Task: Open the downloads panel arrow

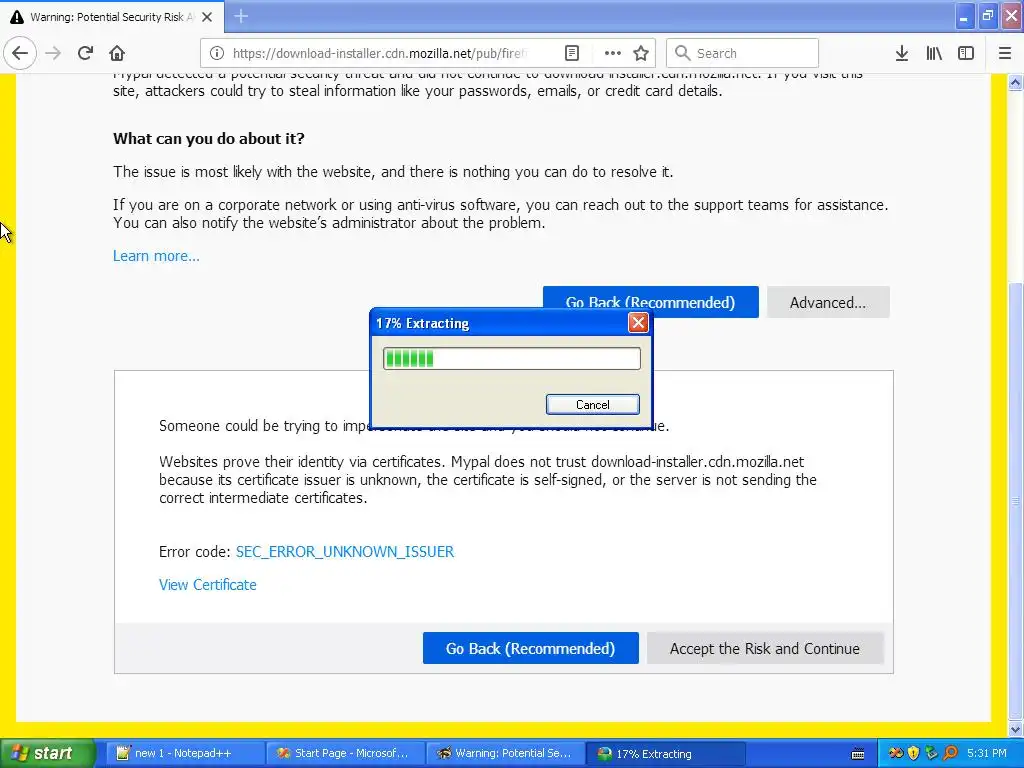Action: (x=902, y=53)
